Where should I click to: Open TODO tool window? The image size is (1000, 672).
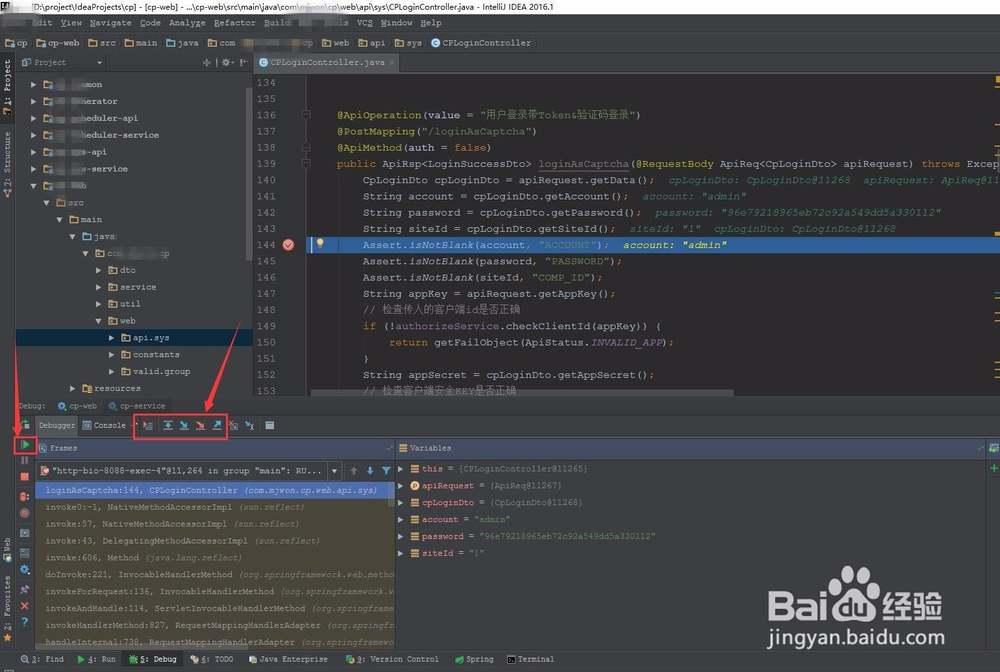tap(212, 659)
